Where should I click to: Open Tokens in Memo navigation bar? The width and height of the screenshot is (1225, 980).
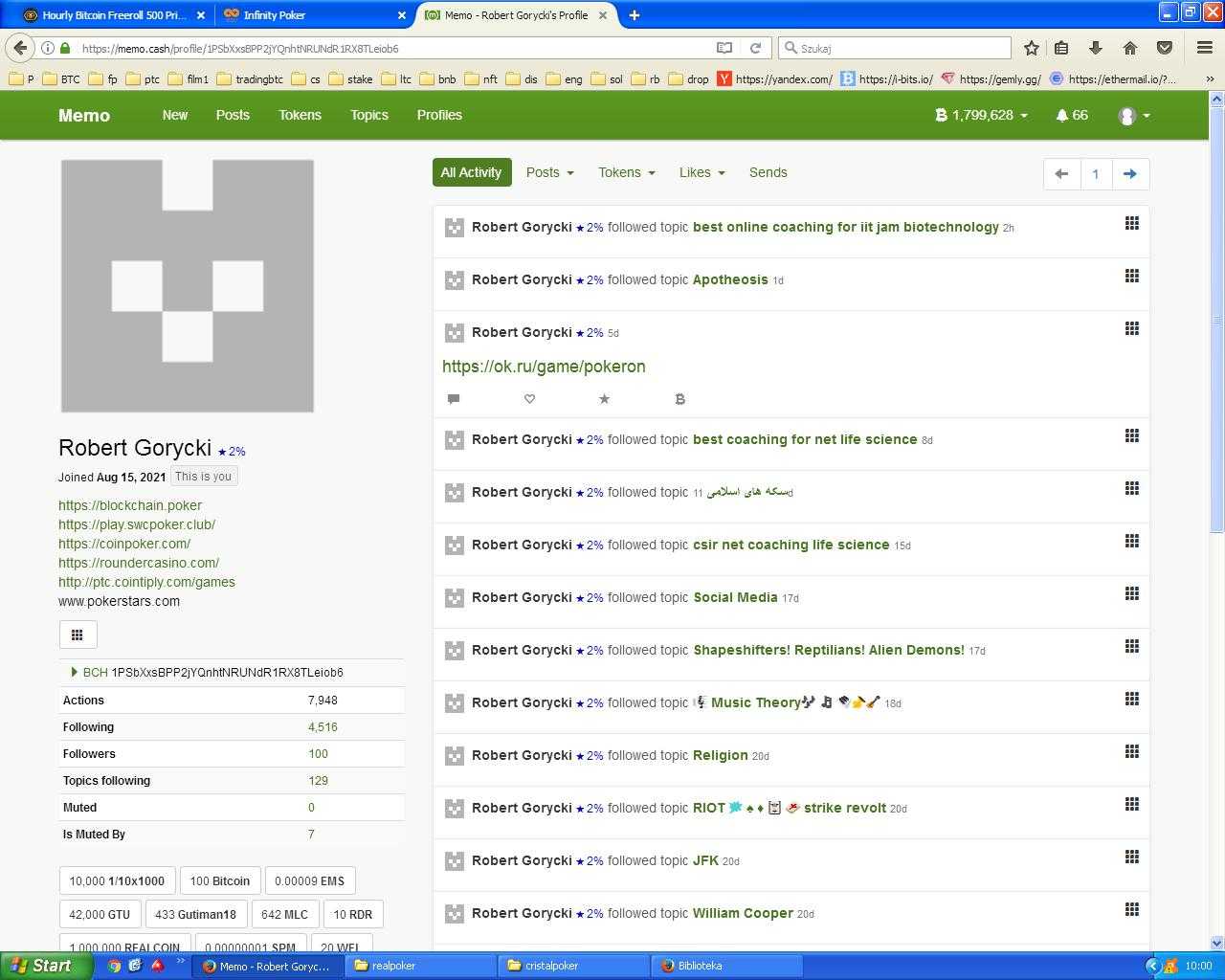[300, 115]
